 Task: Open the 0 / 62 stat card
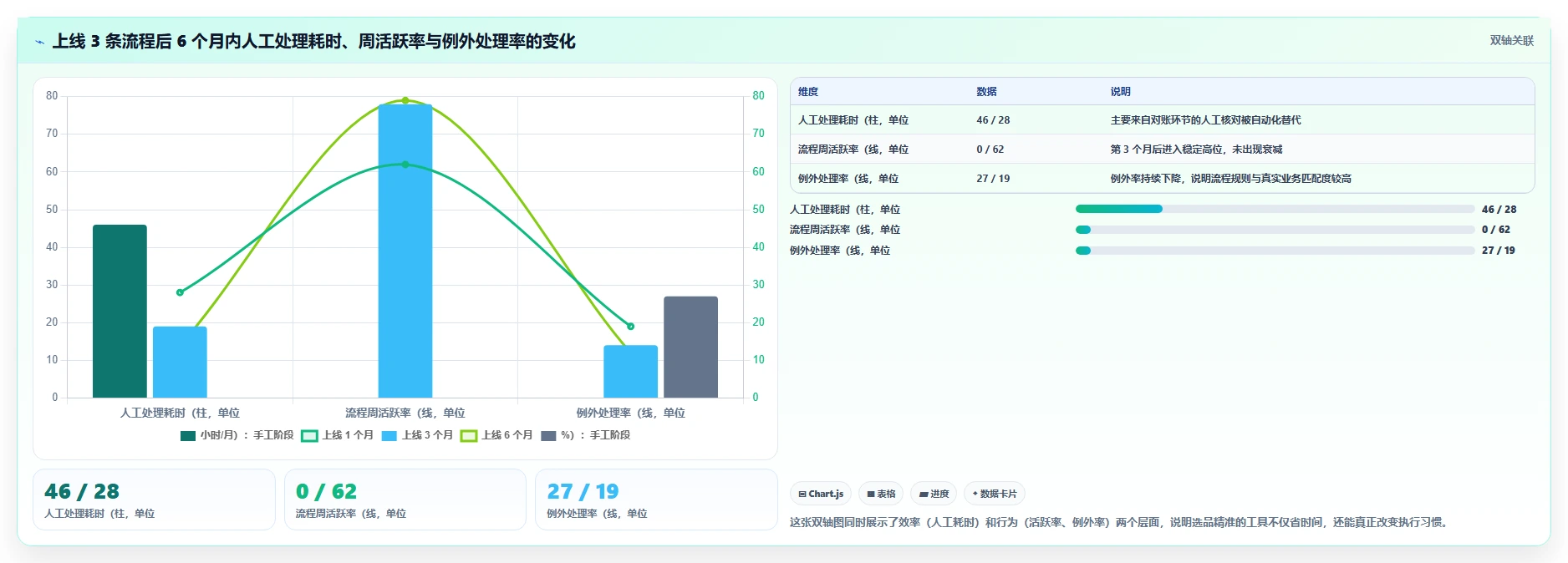coord(405,500)
